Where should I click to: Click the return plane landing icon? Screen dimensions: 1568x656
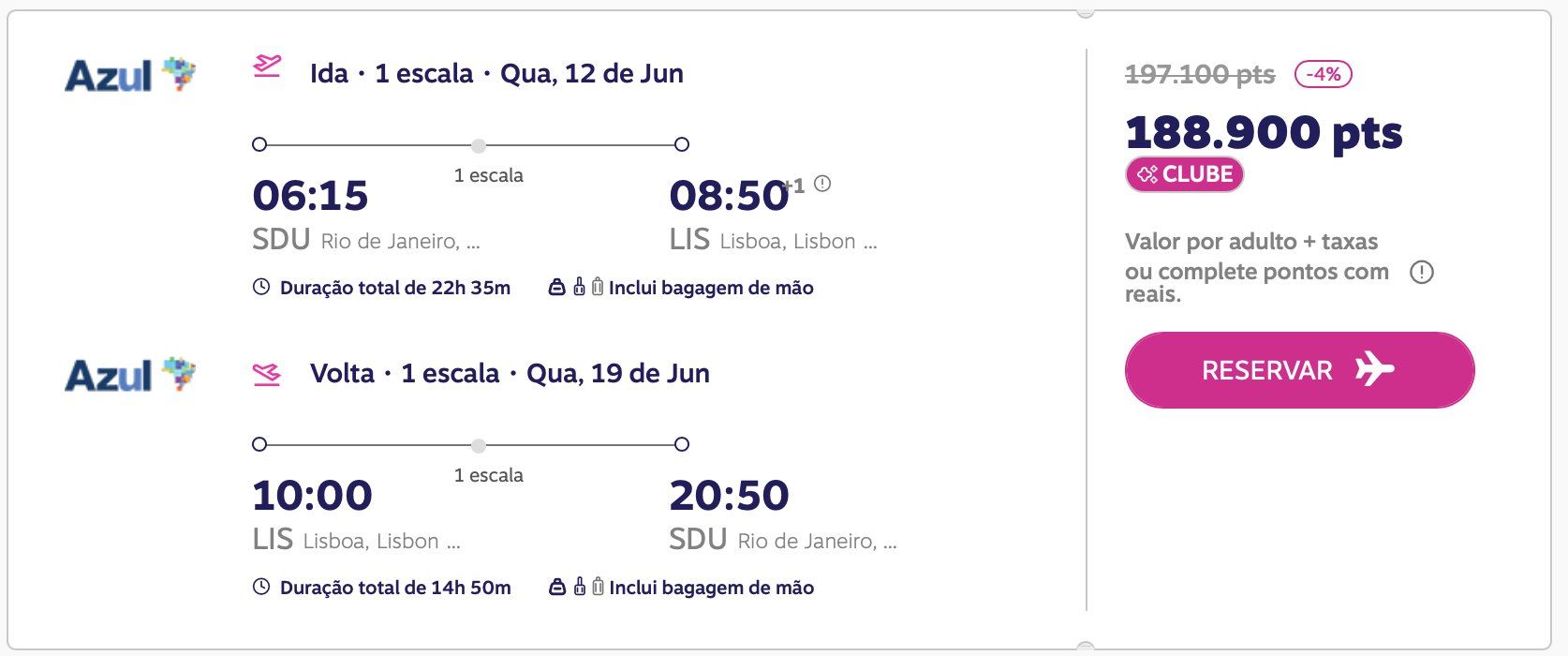tap(267, 375)
